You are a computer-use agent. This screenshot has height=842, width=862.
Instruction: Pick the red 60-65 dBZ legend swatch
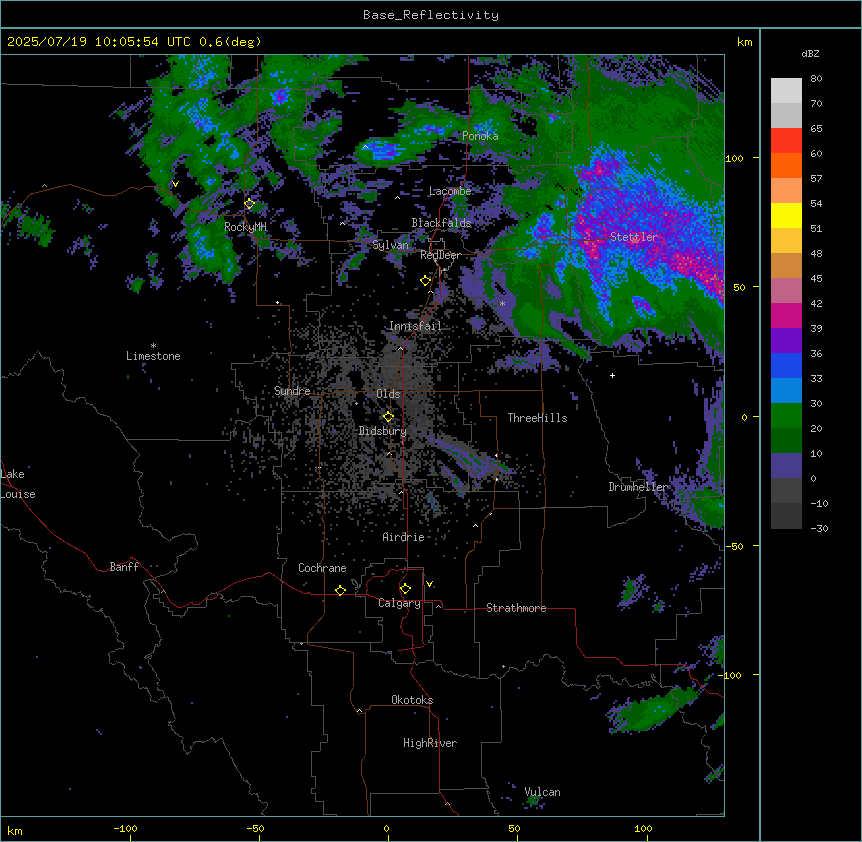(786, 141)
